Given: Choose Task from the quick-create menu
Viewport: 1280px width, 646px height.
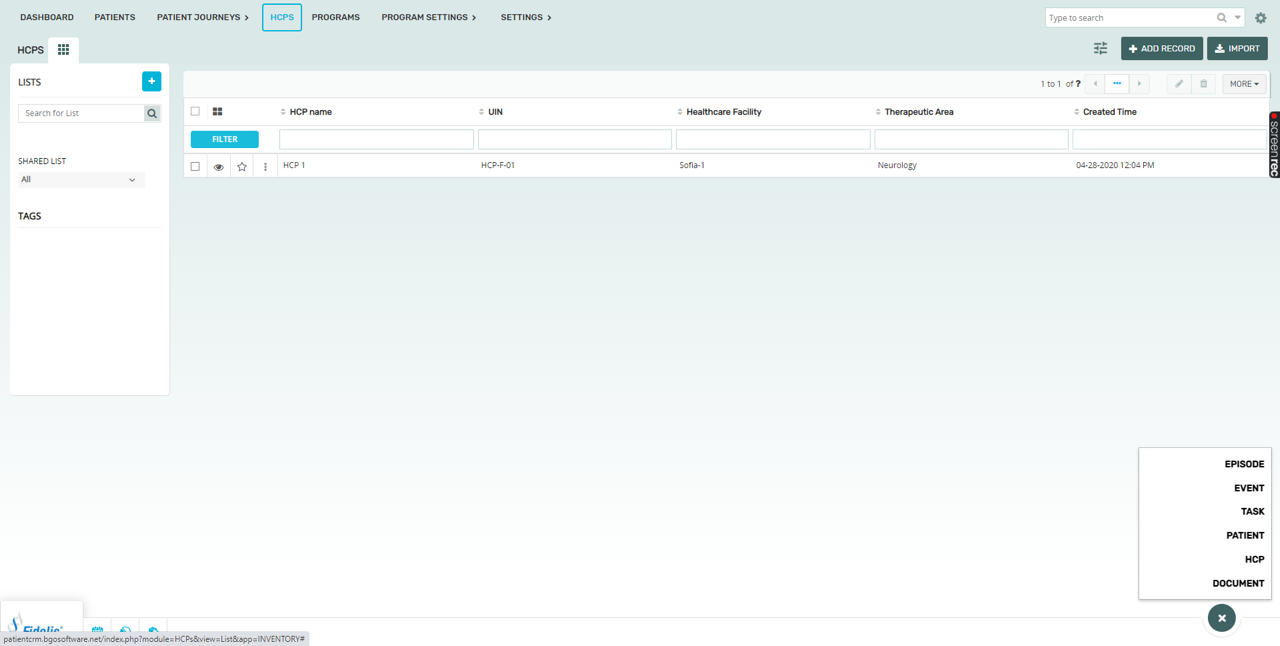Looking at the screenshot, I should [x=1252, y=512].
